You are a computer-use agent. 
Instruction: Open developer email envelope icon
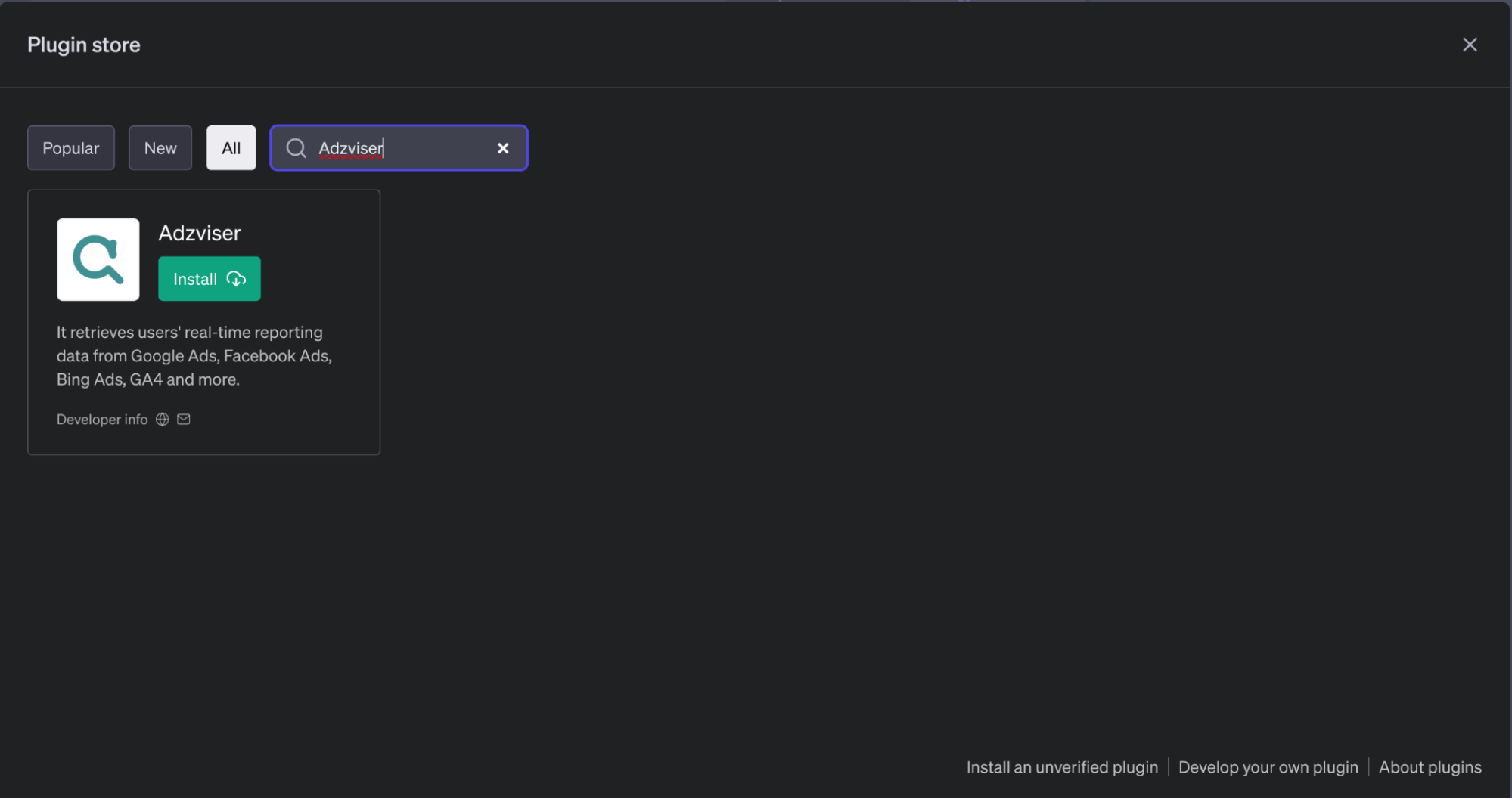click(184, 420)
